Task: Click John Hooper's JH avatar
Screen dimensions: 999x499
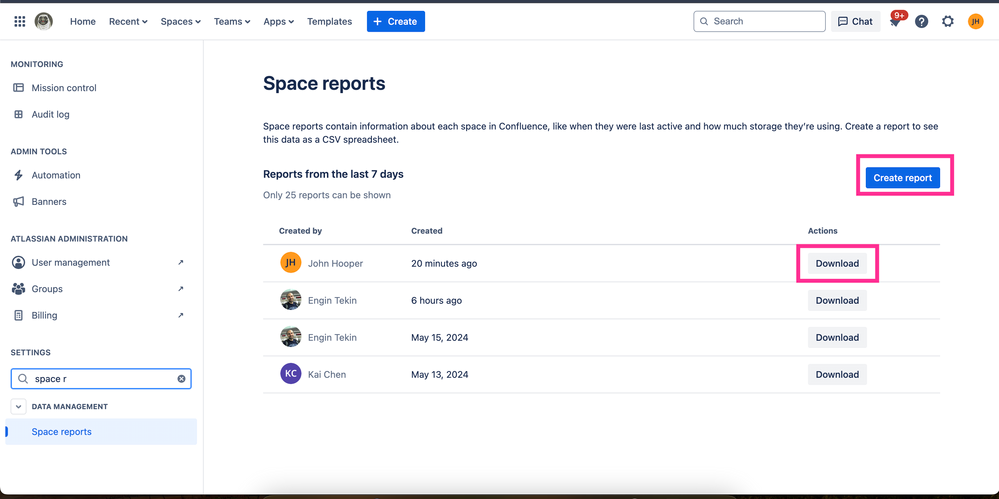Action: (x=291, y=263)
